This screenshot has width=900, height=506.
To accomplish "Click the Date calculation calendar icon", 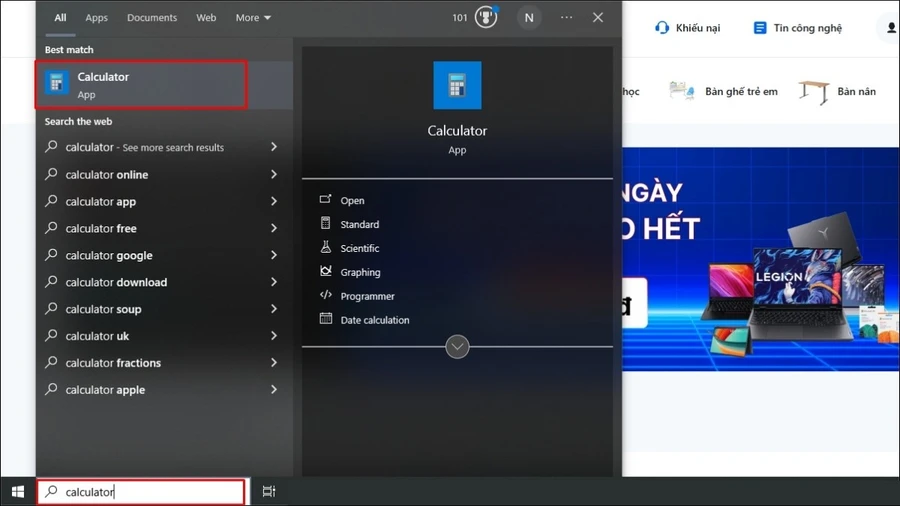I will point(325,319).
